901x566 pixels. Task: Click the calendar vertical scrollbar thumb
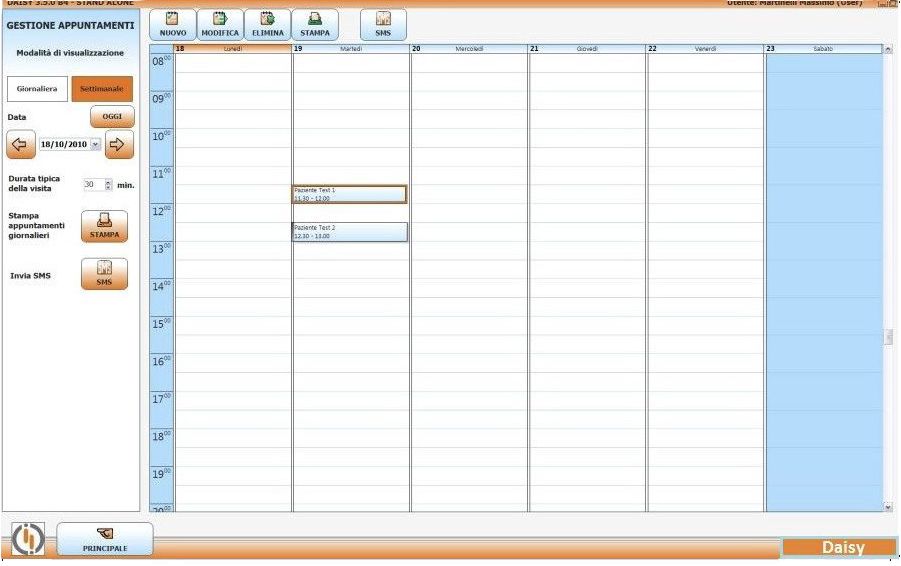[x=887, y=338]
